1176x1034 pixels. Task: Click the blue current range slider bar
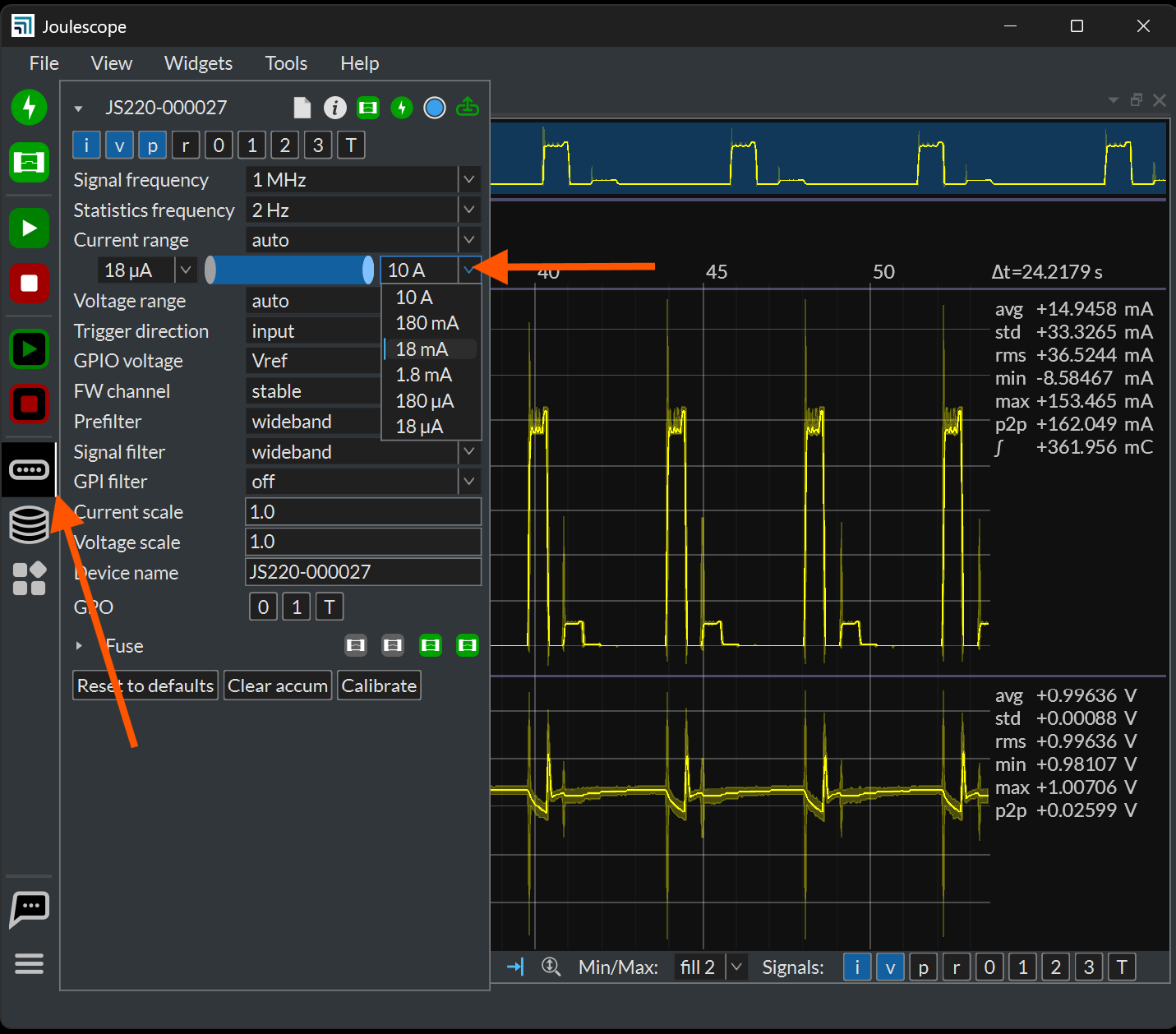click(x=289, y=270)
